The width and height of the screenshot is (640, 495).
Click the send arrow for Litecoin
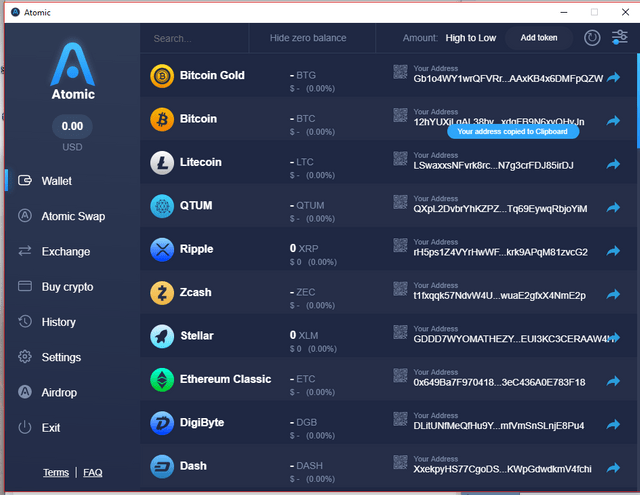coord(613,164)
